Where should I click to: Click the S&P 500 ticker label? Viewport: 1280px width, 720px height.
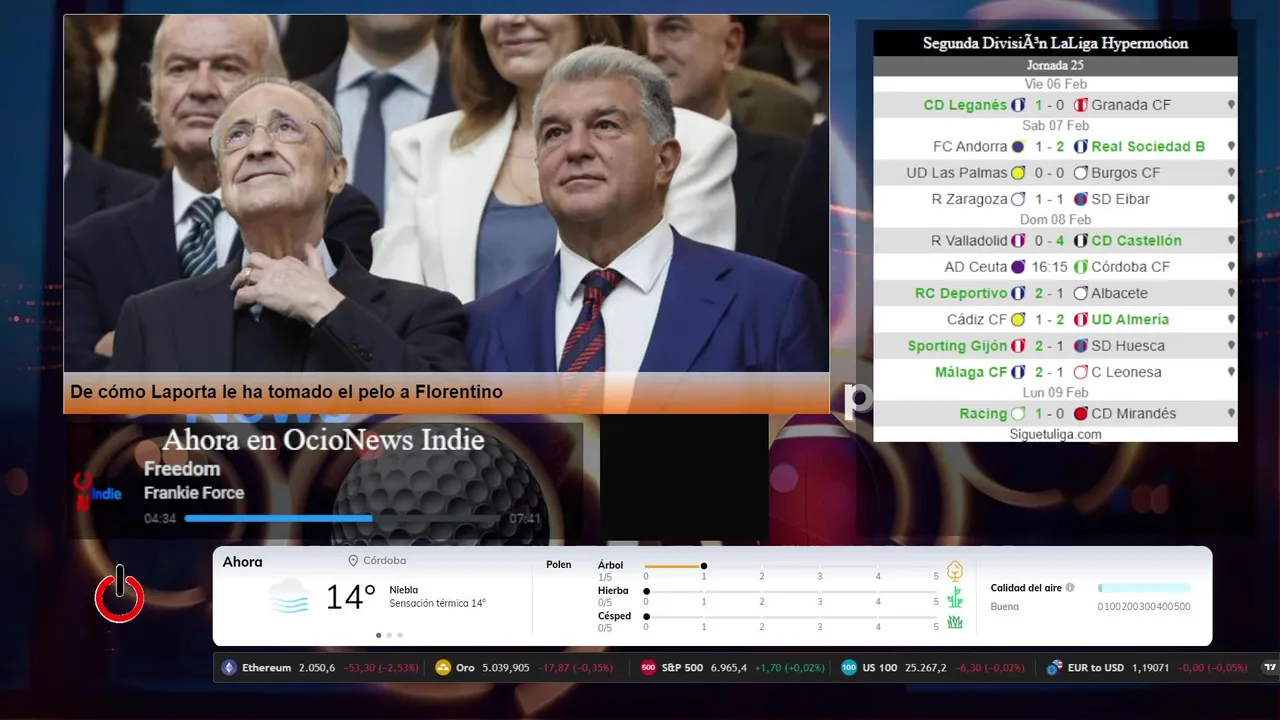682,668
